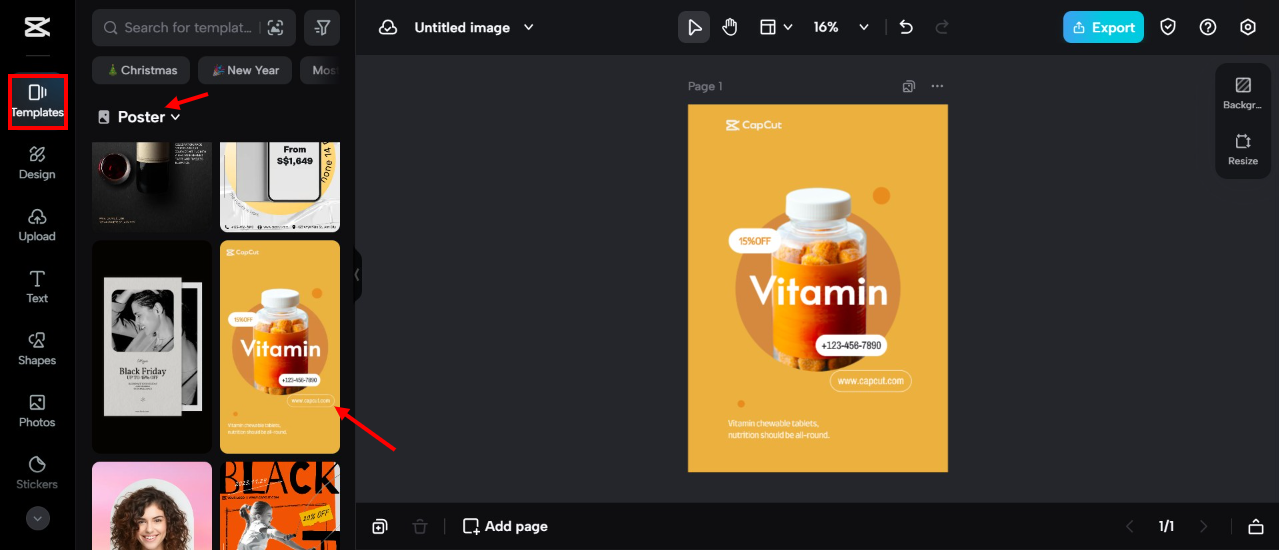This screenshot has width=1279, height=550.
Task: Open the settings hexagon icon
Action: tap(1248, 27)
